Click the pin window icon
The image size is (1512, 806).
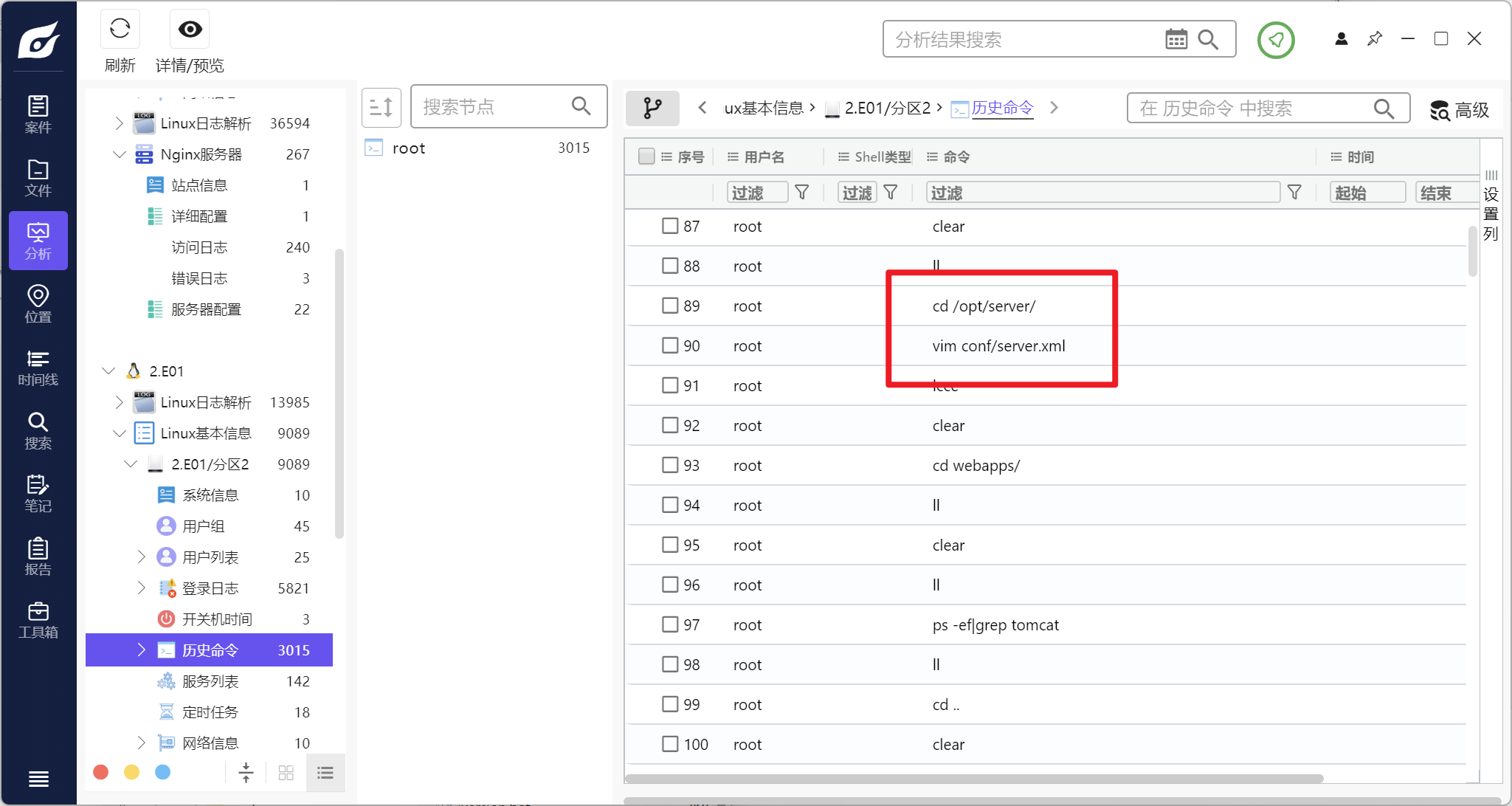pyautogui.click(x=1375, y=38)
